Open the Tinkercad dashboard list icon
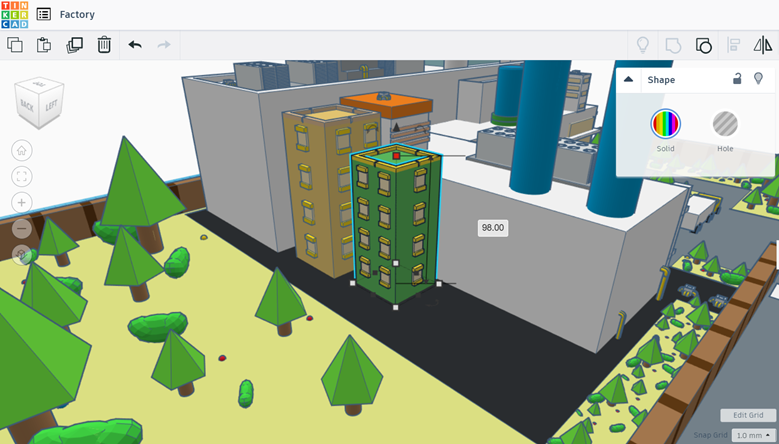This screenshot has height=444, width=779. click(44, 14)
